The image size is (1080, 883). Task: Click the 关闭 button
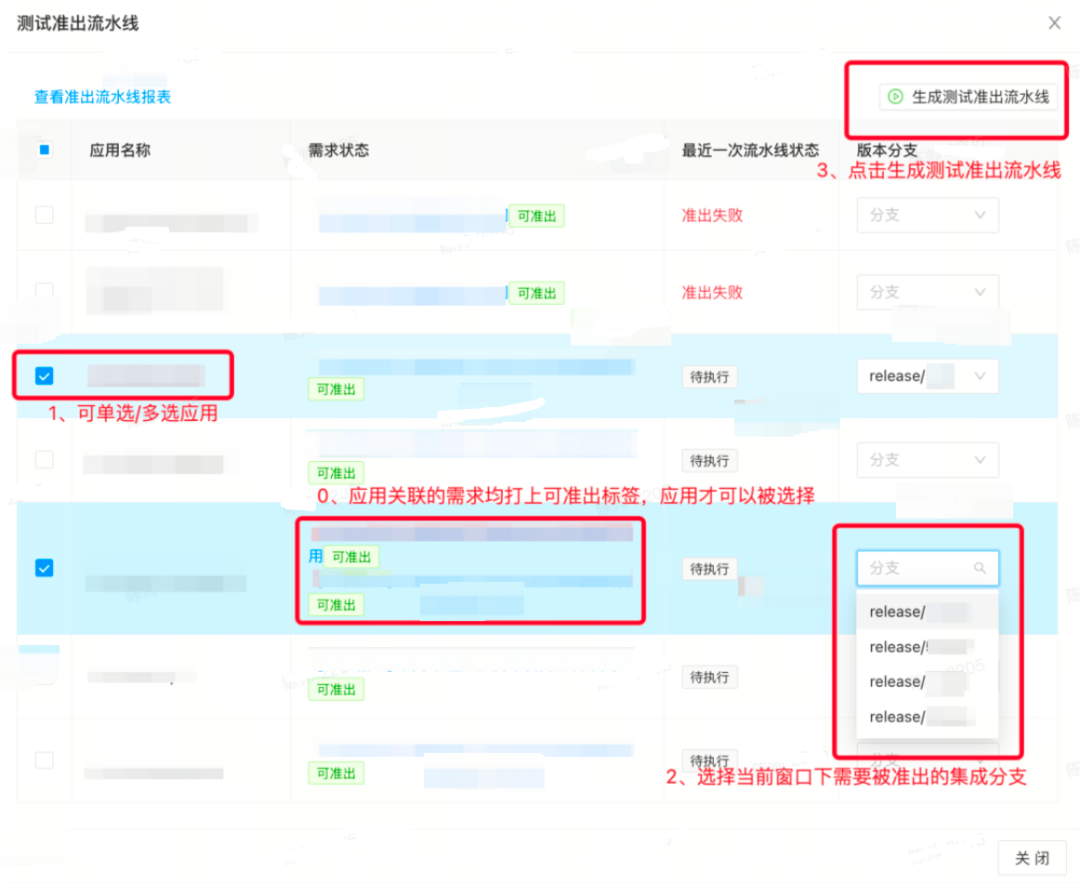click(x=1032, y=858)
